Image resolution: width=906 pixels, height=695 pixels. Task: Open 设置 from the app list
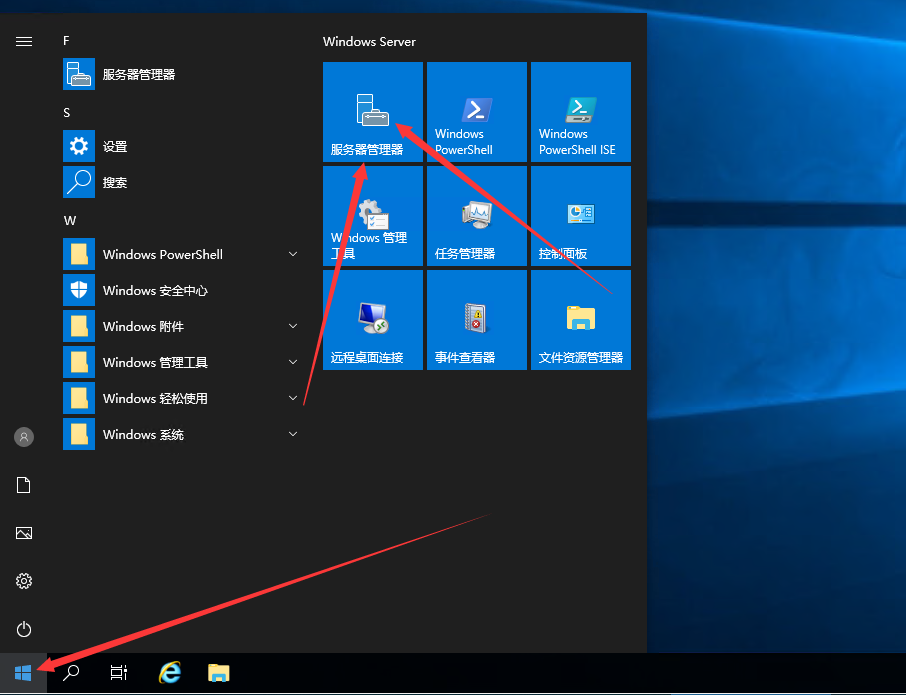[115, 146]
